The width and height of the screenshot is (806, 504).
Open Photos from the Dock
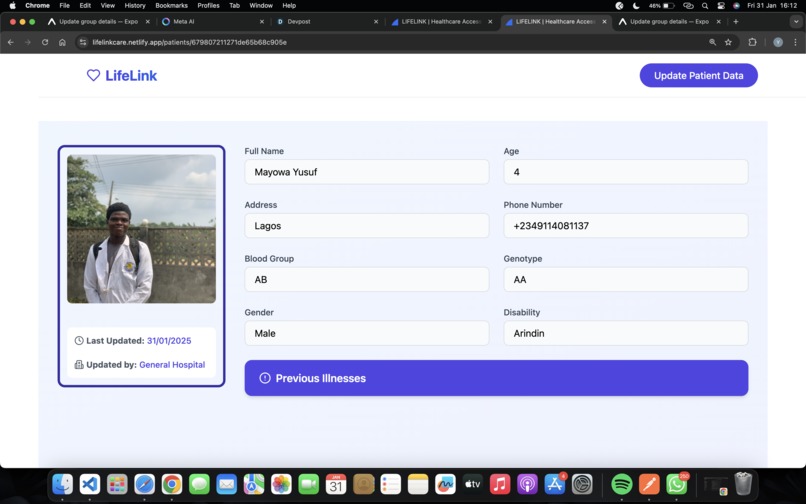(281, 484)
